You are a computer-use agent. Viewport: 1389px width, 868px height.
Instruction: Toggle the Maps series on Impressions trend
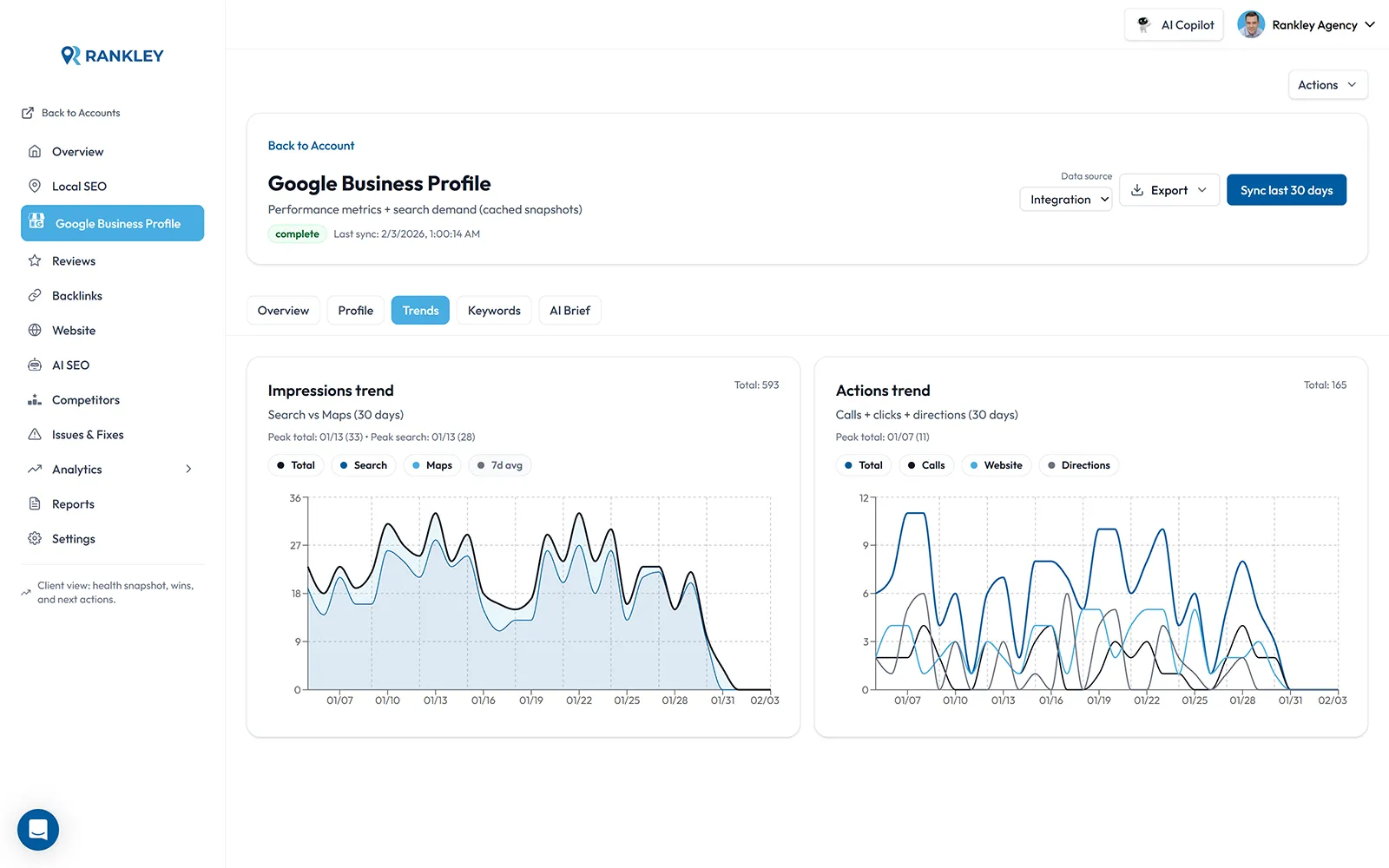431,465
